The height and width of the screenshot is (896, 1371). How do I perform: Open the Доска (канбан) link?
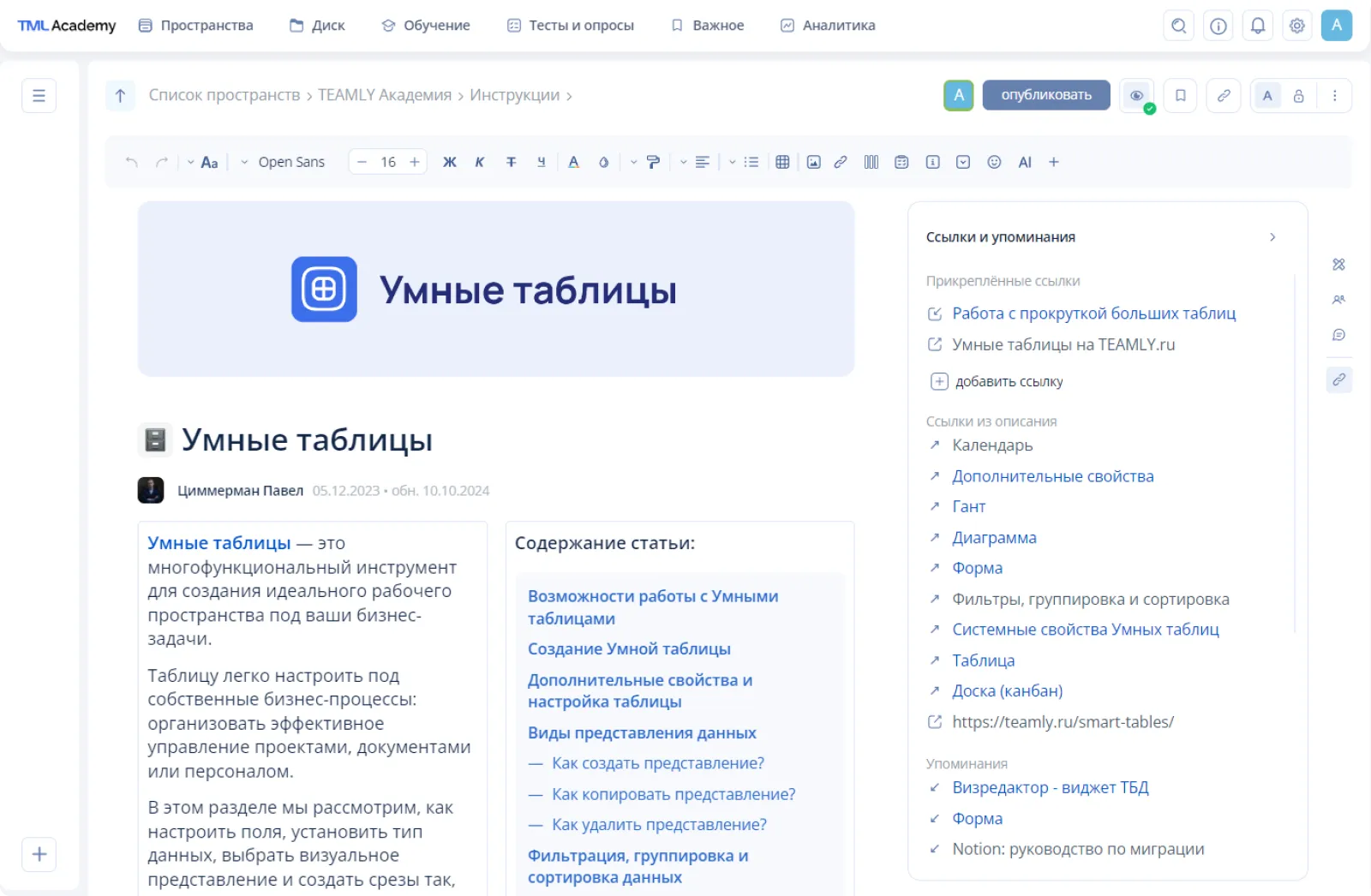[1008, 691]
